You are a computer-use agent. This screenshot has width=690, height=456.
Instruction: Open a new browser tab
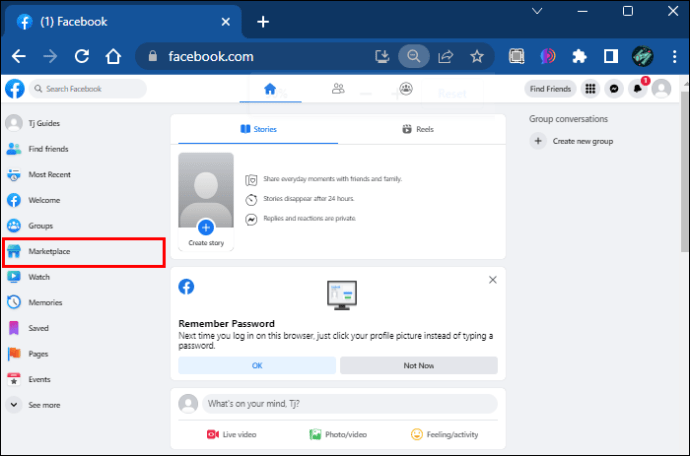[x=263, y=21]
